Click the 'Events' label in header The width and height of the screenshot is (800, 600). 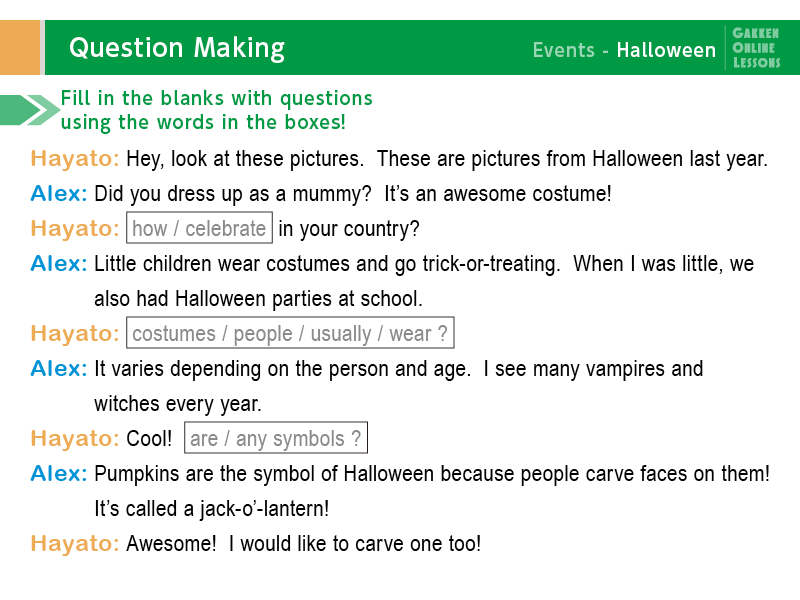point(564,50)
